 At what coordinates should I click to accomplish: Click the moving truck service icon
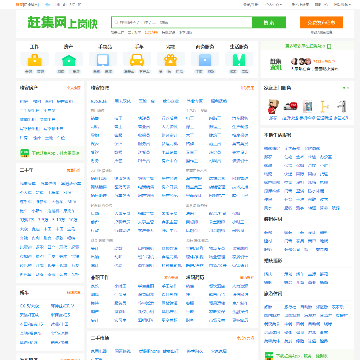click(290, 106)
